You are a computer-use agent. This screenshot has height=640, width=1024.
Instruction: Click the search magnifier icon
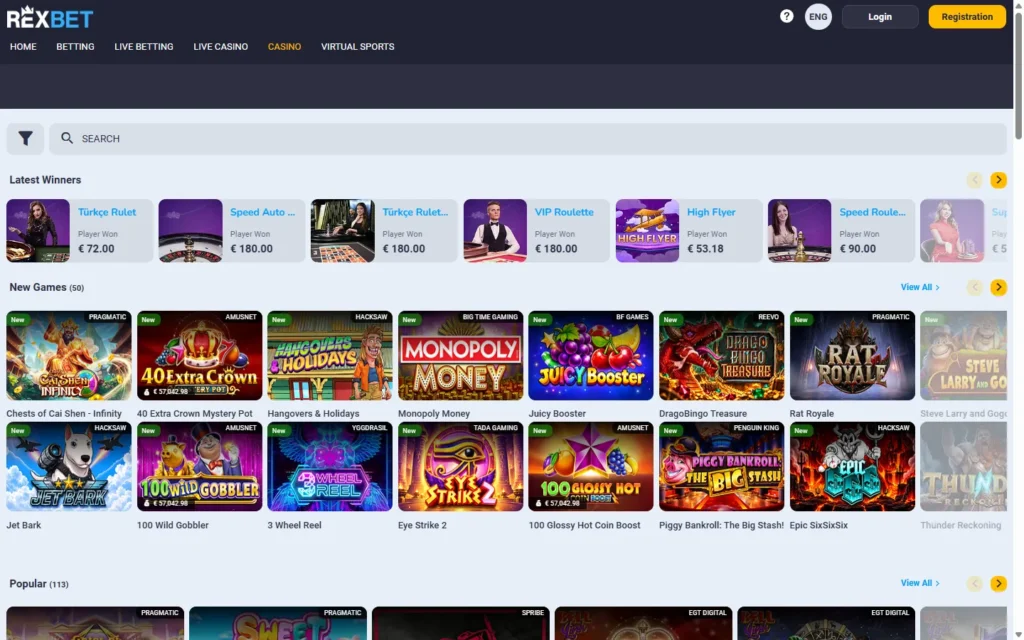pyautogui.click(x=67, y=138)
